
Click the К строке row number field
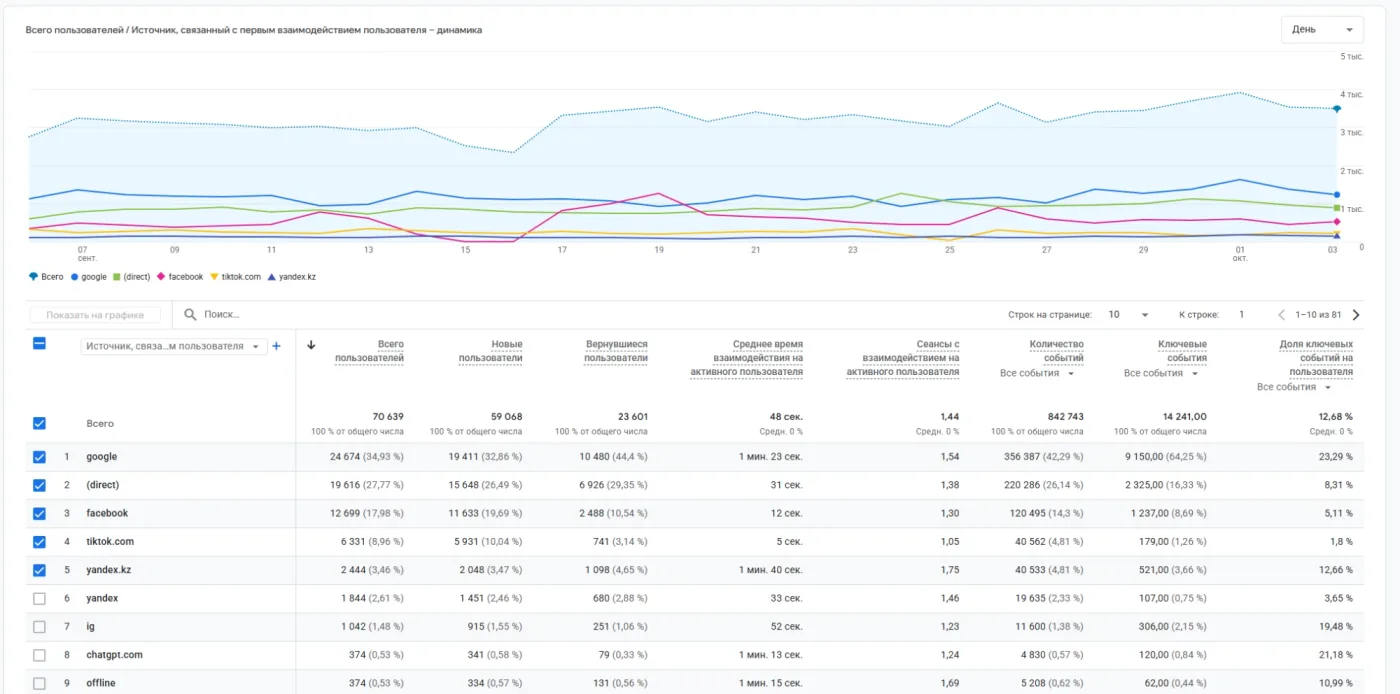[x=1241, y=314]
